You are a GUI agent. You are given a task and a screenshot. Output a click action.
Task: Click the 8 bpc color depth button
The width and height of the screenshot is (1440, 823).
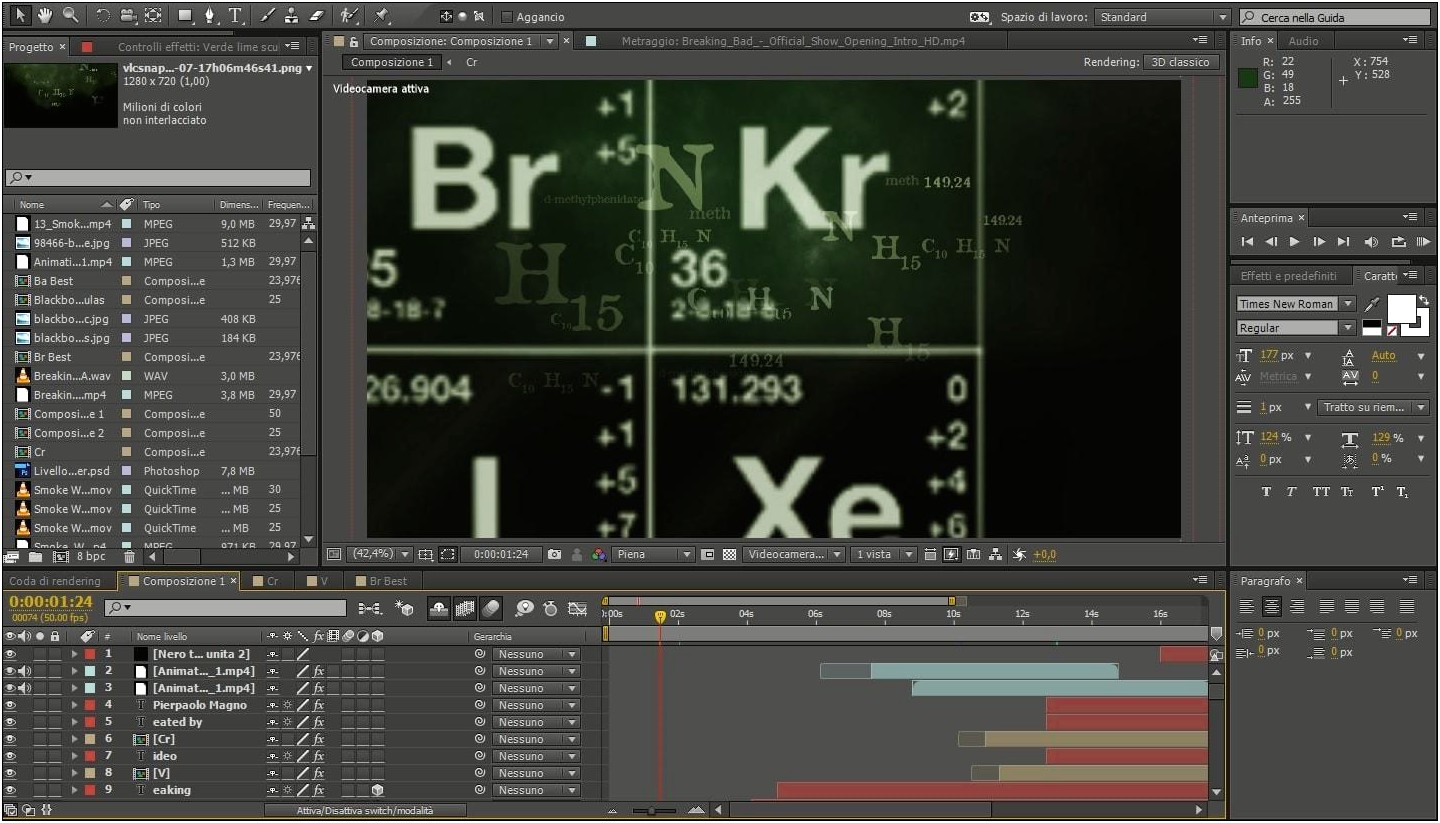pyautogui.click(x=91, y=557)
